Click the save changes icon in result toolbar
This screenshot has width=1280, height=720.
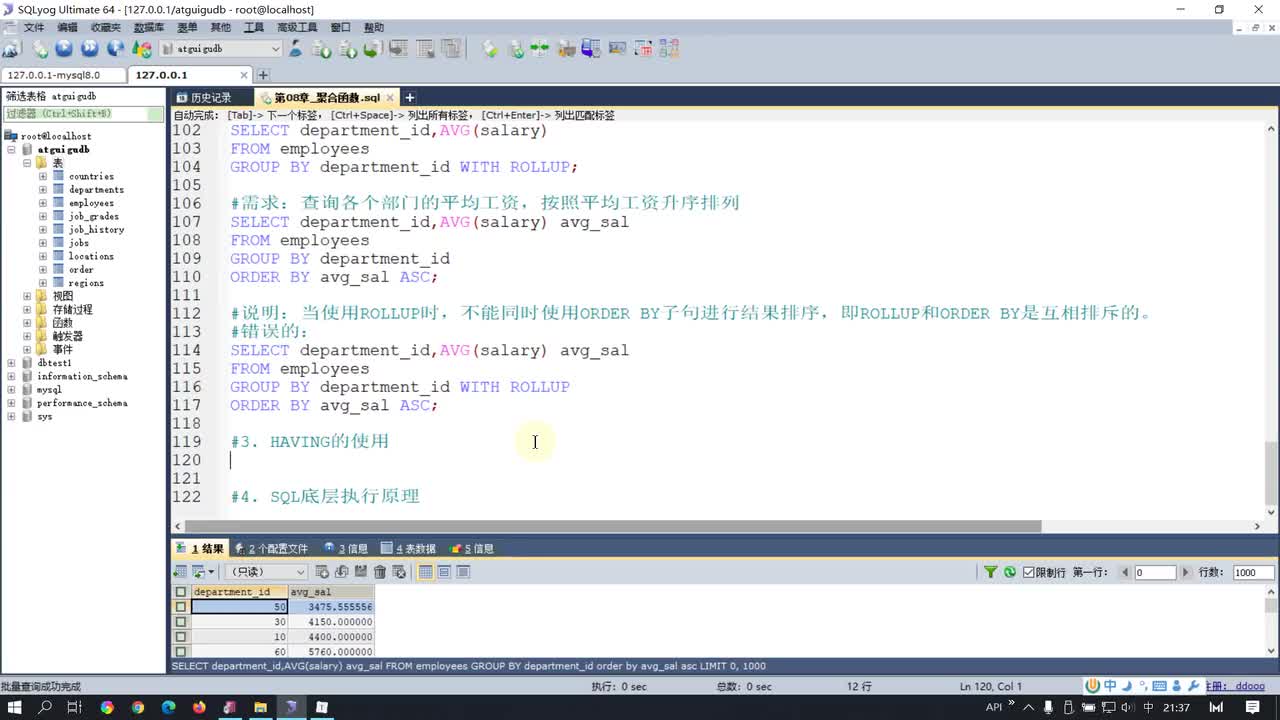click(361, 572)
